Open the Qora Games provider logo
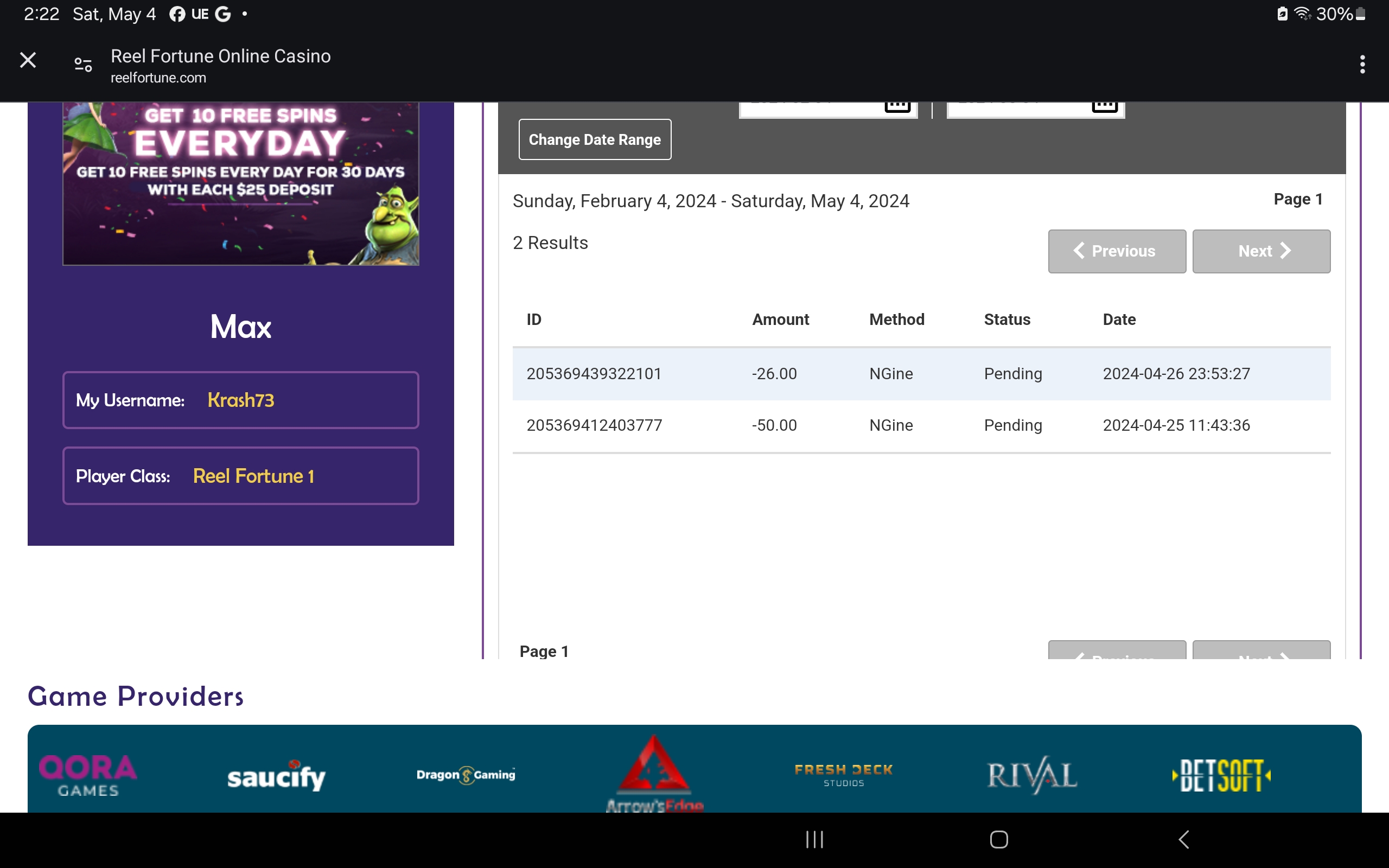Viewport: 1389px width, 868px height. tap(88, 776)
